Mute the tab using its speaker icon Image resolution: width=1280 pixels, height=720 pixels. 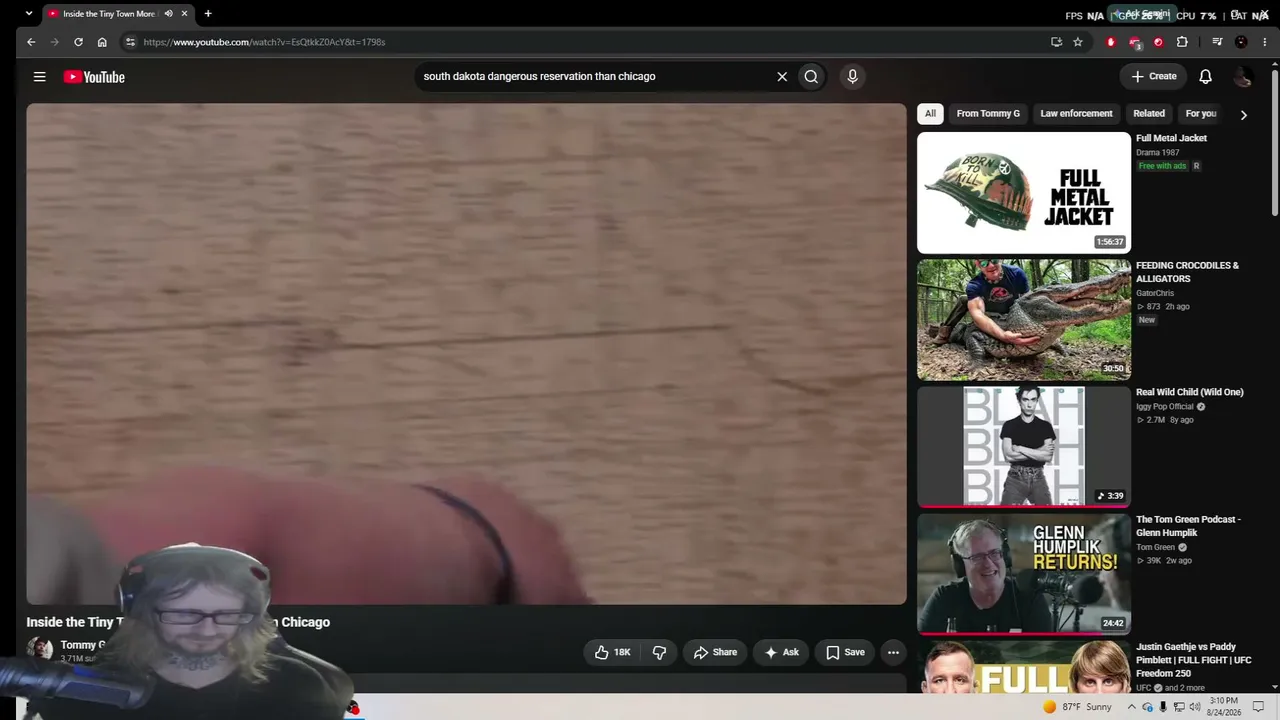tap(168, 14)
